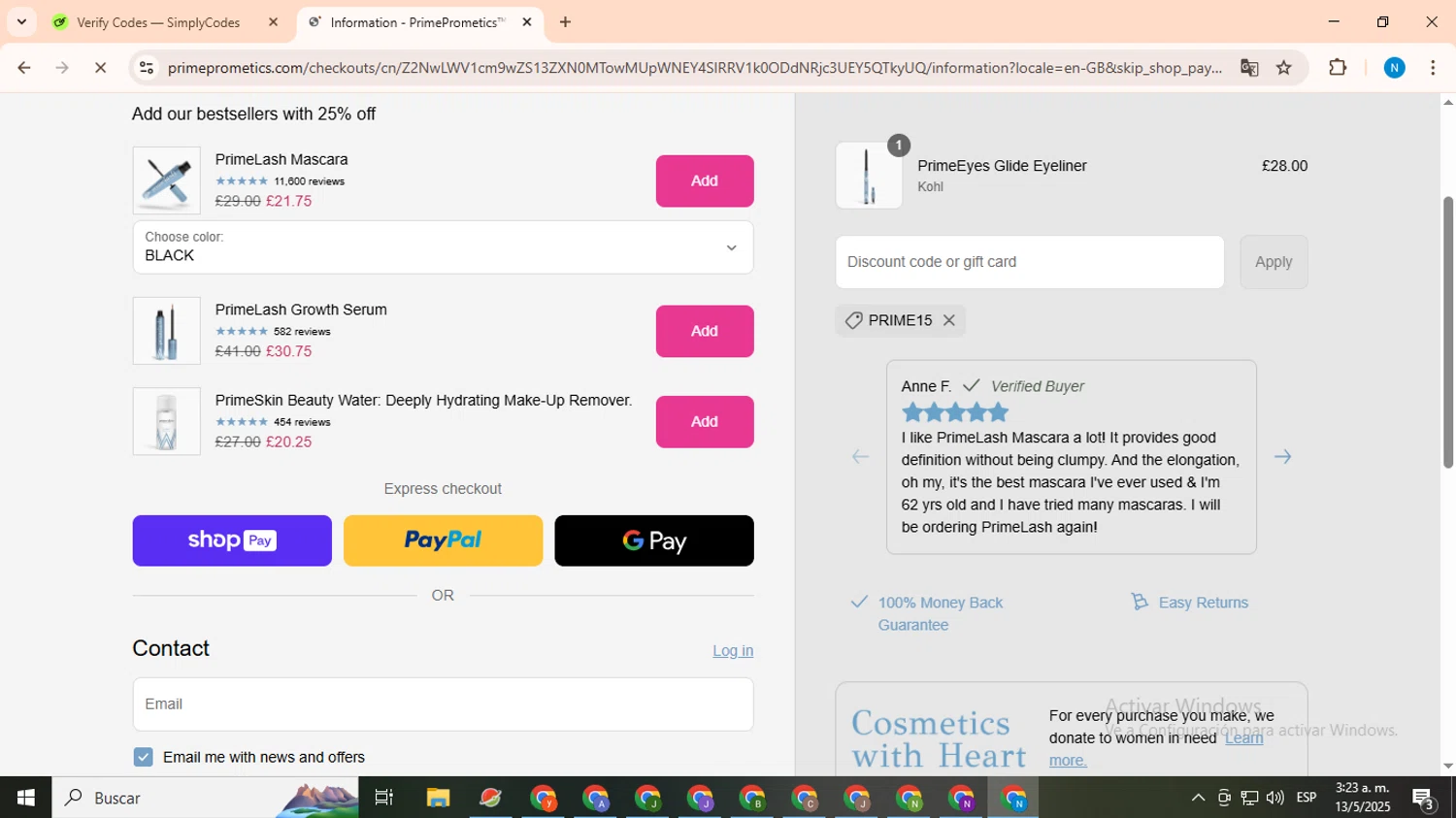Open PrimeLash Mascara product thumbnail
This screenshot has height=818, width=1456.
coord(167,180)
